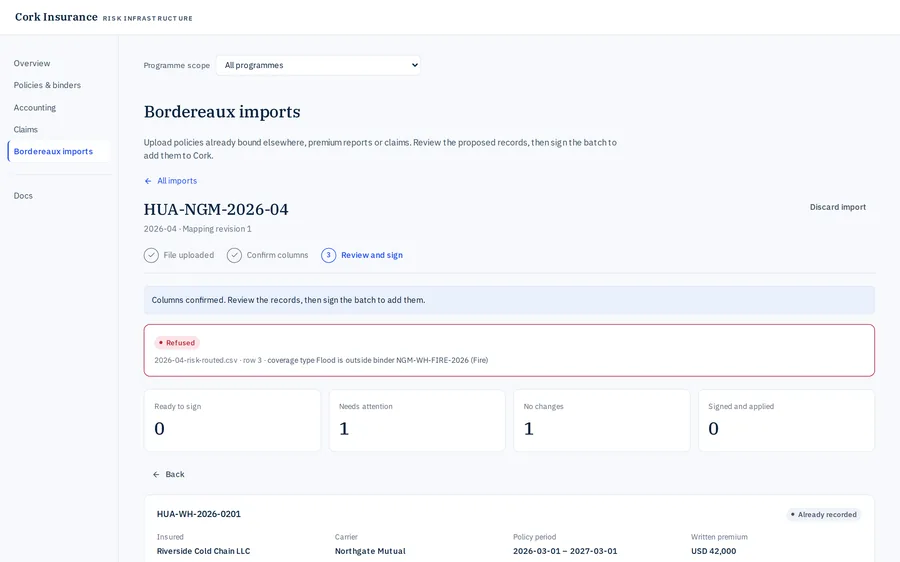Screen dimensions: 900x562
Task: Click written premium USD 42,000
Action: click(x=713, y=551)
